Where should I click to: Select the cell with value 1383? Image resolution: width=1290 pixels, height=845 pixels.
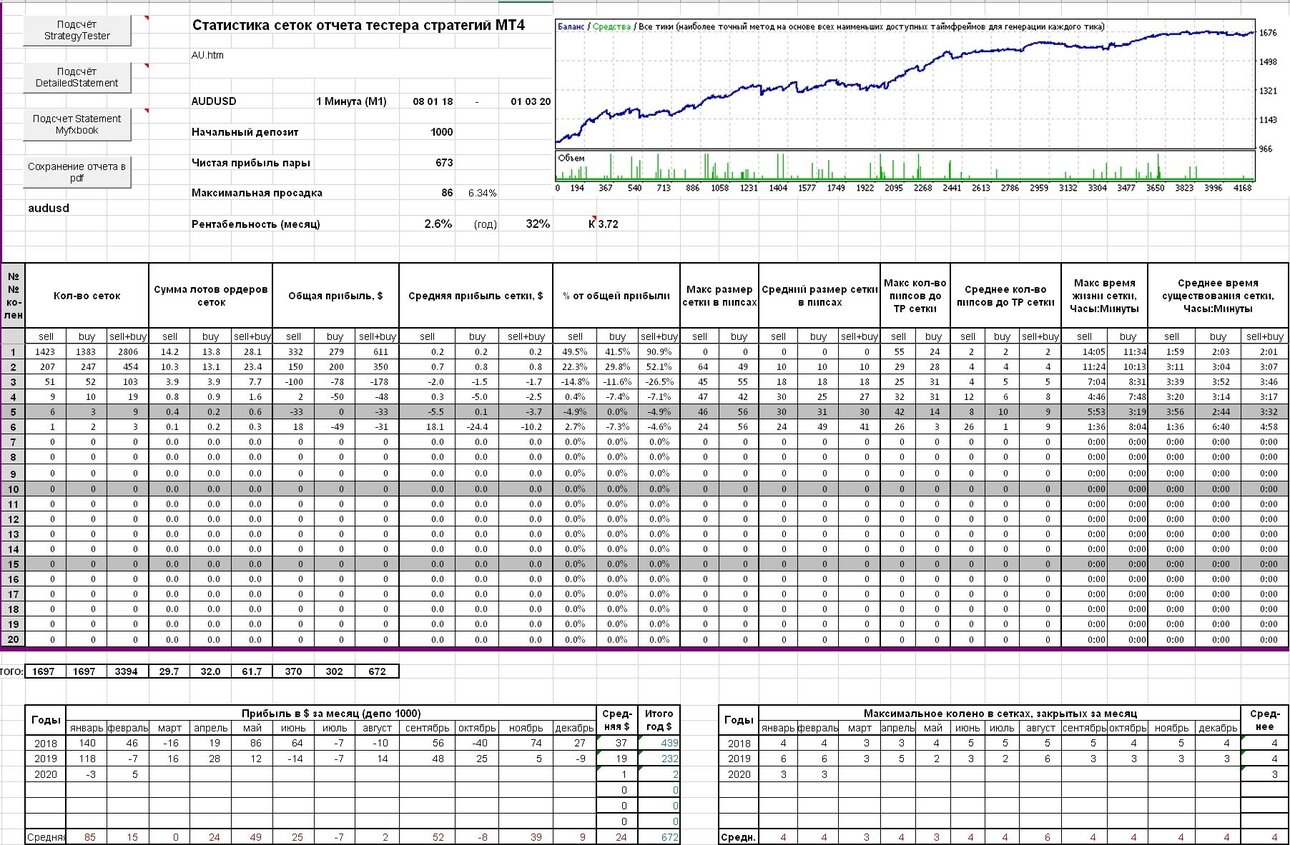tap(86, 352)
